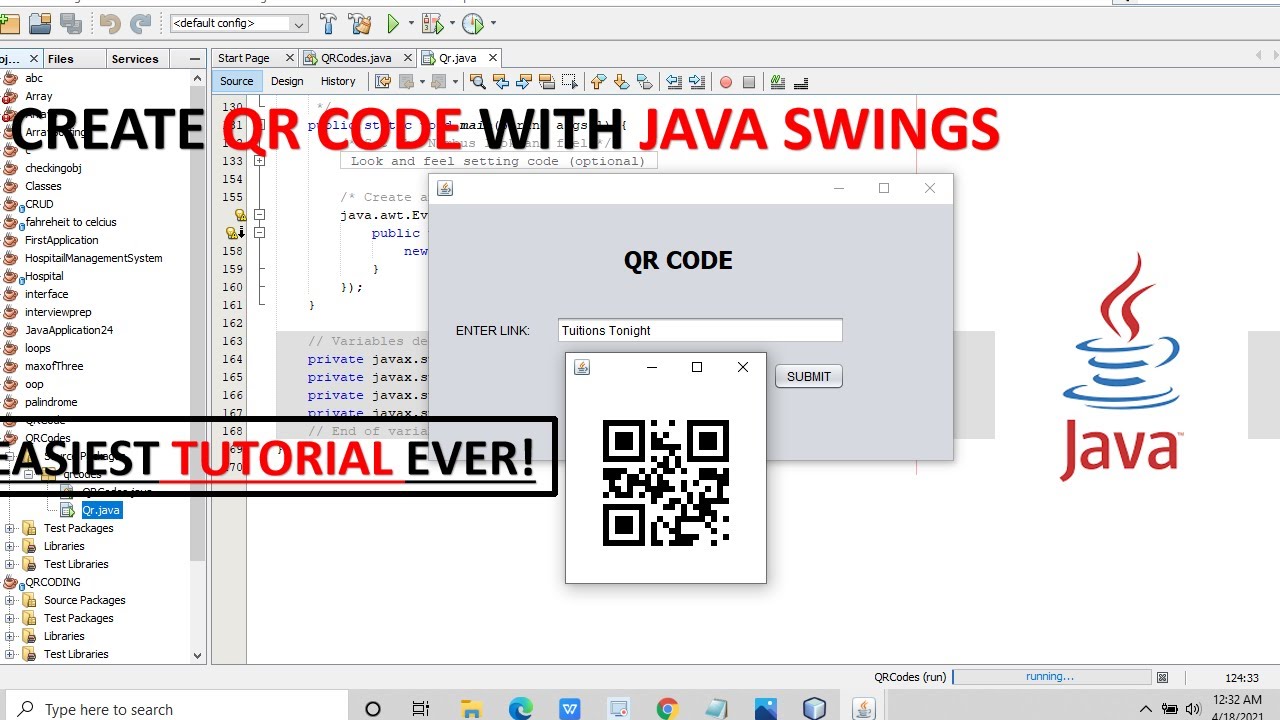Select JavaApplication24 project node

click(69, 330)
